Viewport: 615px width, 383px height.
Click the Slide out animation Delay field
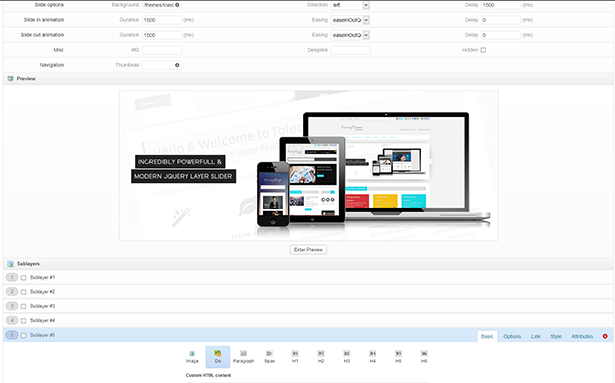click(x=501, y=35)
